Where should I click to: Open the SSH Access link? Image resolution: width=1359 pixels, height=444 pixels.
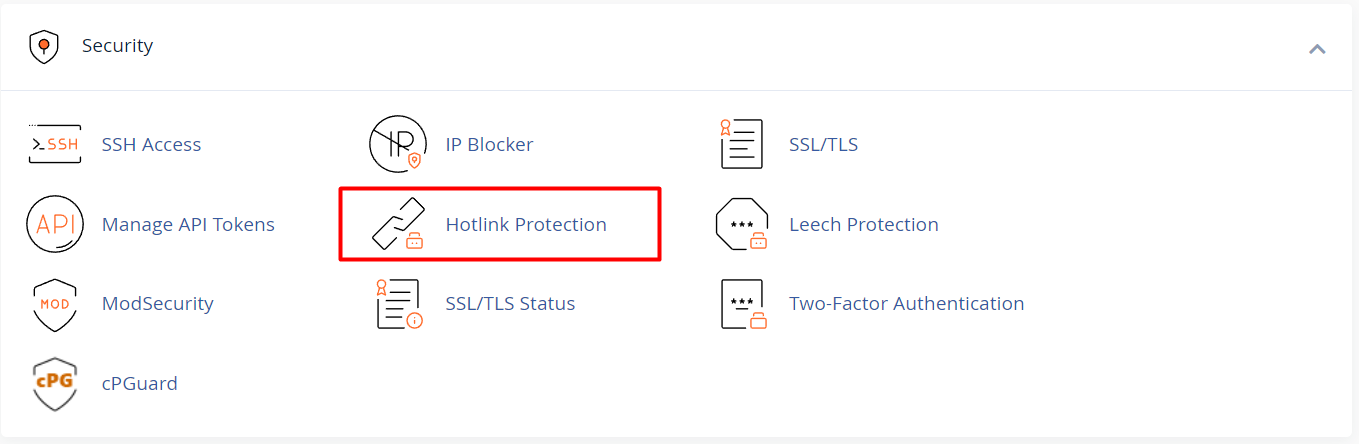[151, 145]
